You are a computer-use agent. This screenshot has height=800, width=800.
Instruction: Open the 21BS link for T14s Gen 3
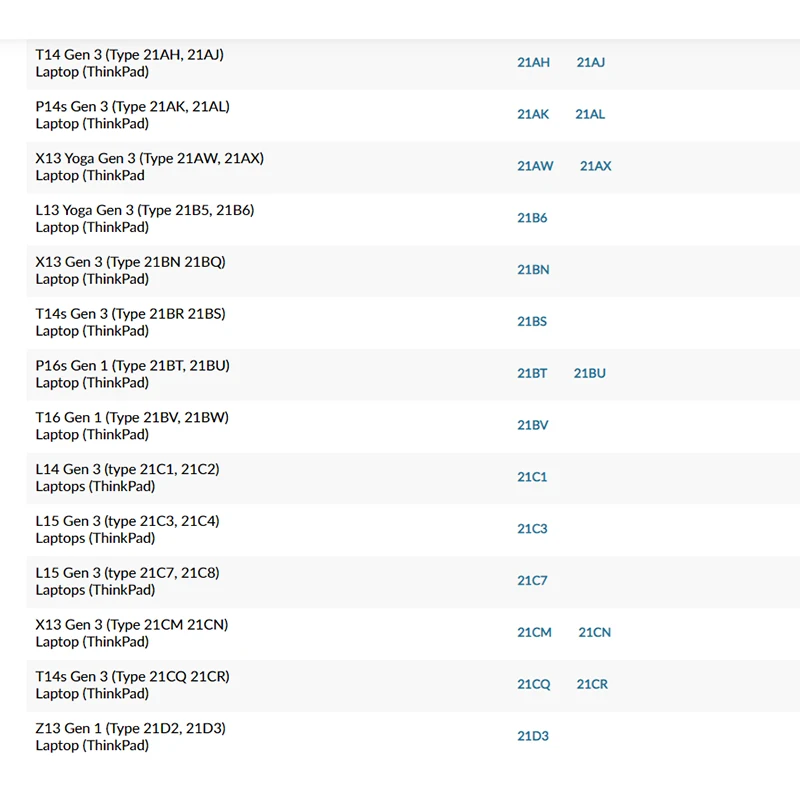coord(532,322)
